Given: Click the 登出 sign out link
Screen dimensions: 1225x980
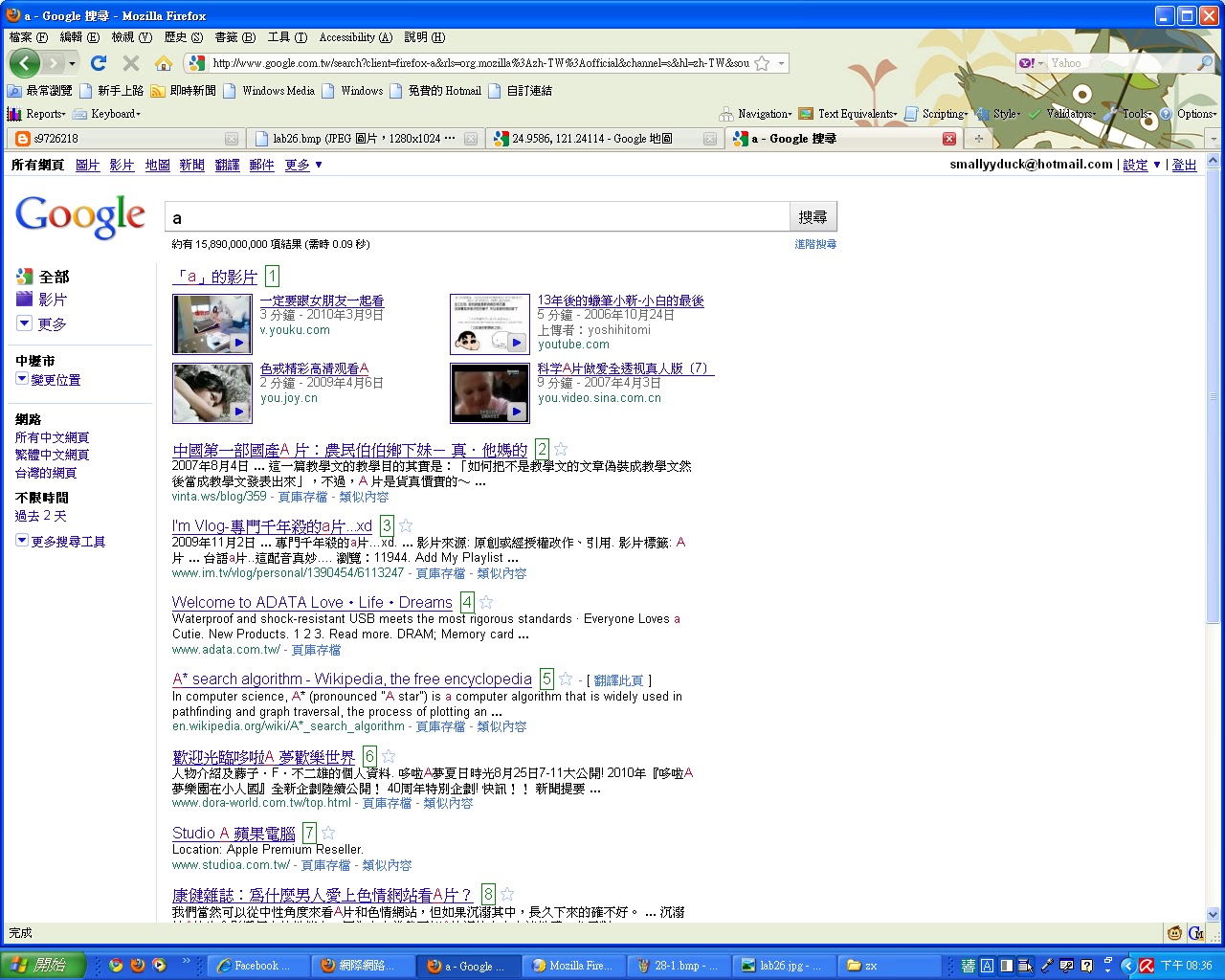Looking at the screenshot, I should coord(1185,165).
